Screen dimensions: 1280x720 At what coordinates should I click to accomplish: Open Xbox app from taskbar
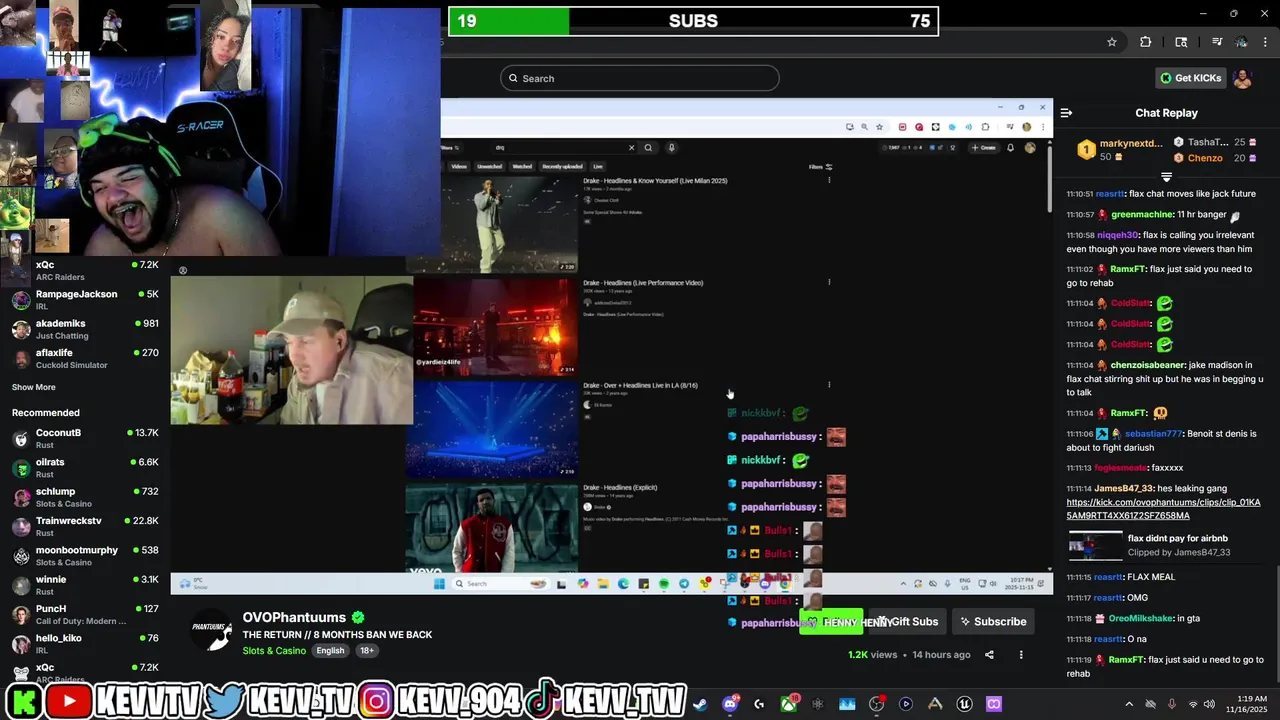[x=789, y=704]
